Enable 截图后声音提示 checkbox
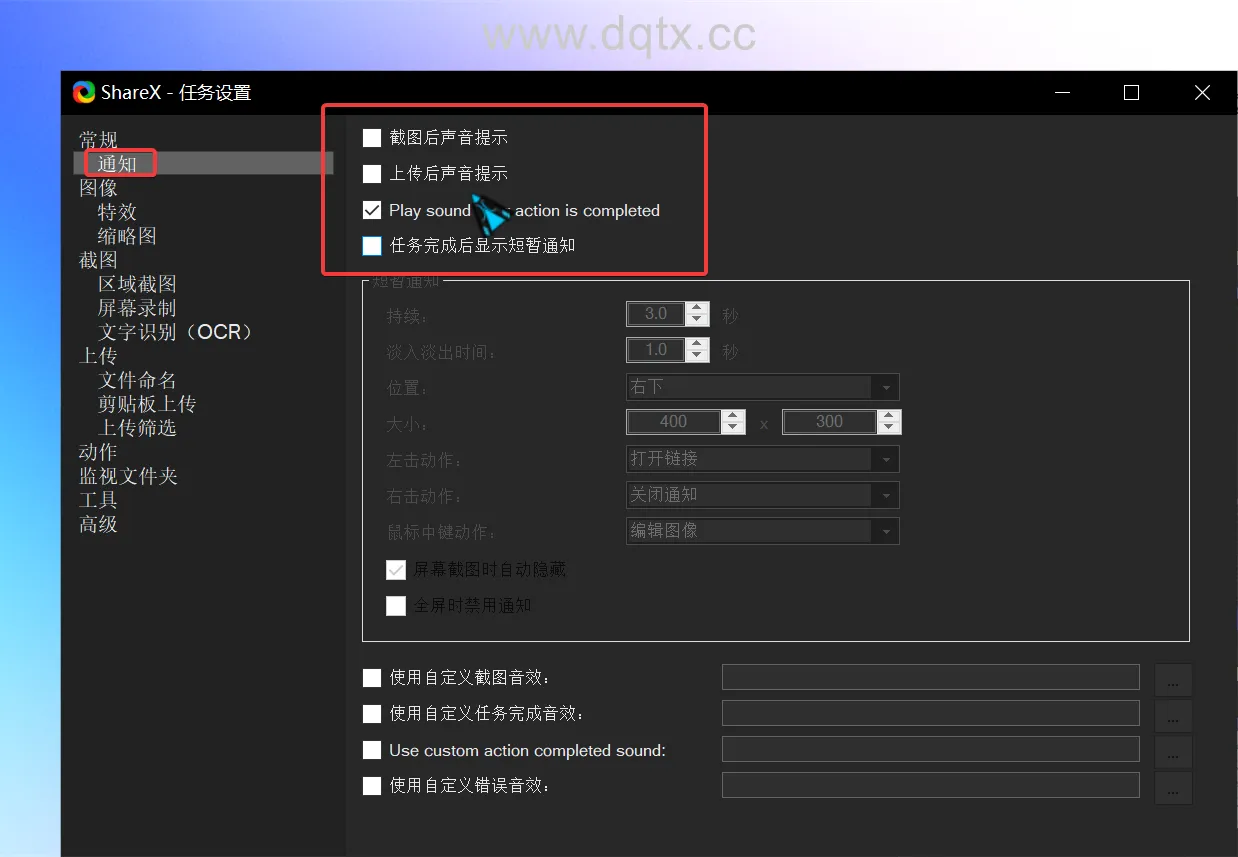The height and width of the screenshot is (857, 1238). click(372, 138)
